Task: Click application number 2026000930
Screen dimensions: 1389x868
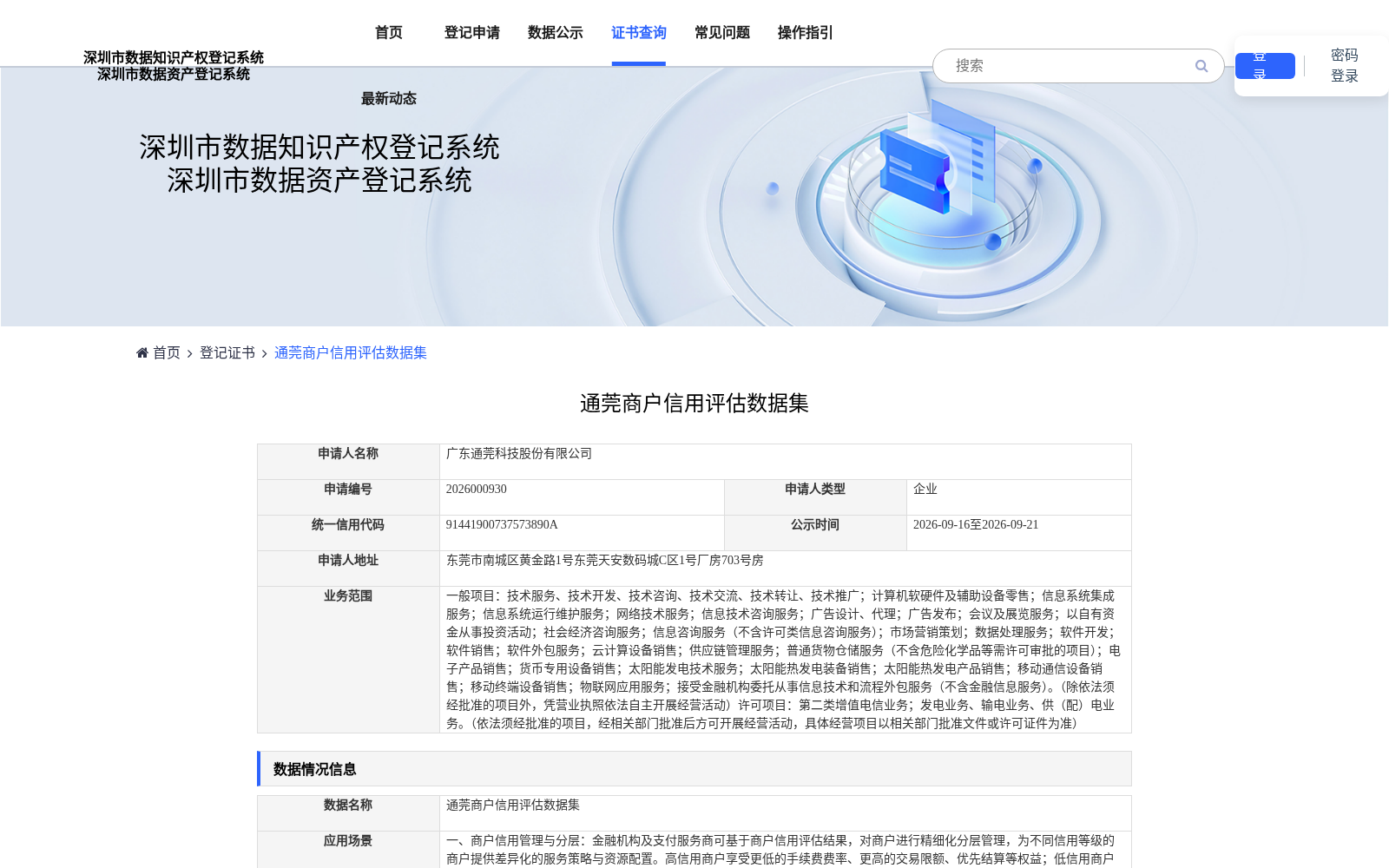Action: 477,490
